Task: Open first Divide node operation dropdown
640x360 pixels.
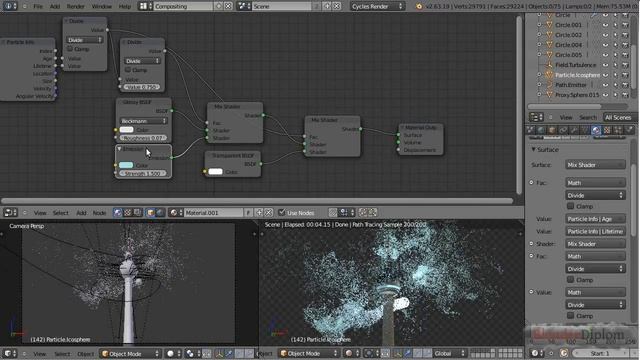Action: point(84,40)
